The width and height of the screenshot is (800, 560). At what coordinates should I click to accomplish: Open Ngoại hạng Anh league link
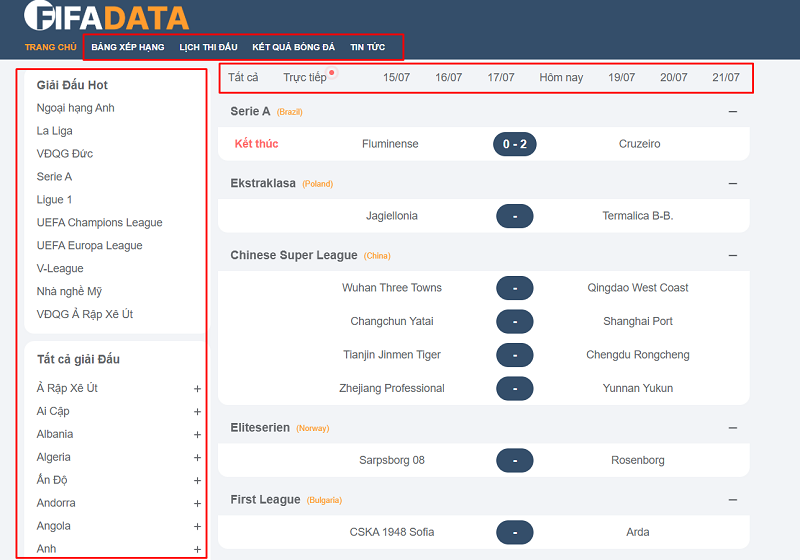pyautogui.click(x=76, y=108)
